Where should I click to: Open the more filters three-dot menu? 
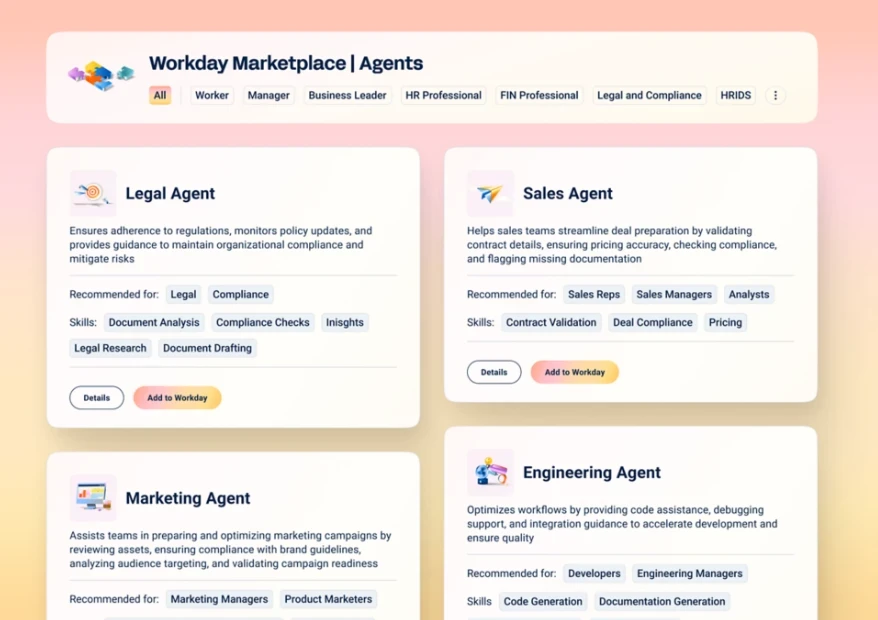point(775,96)
